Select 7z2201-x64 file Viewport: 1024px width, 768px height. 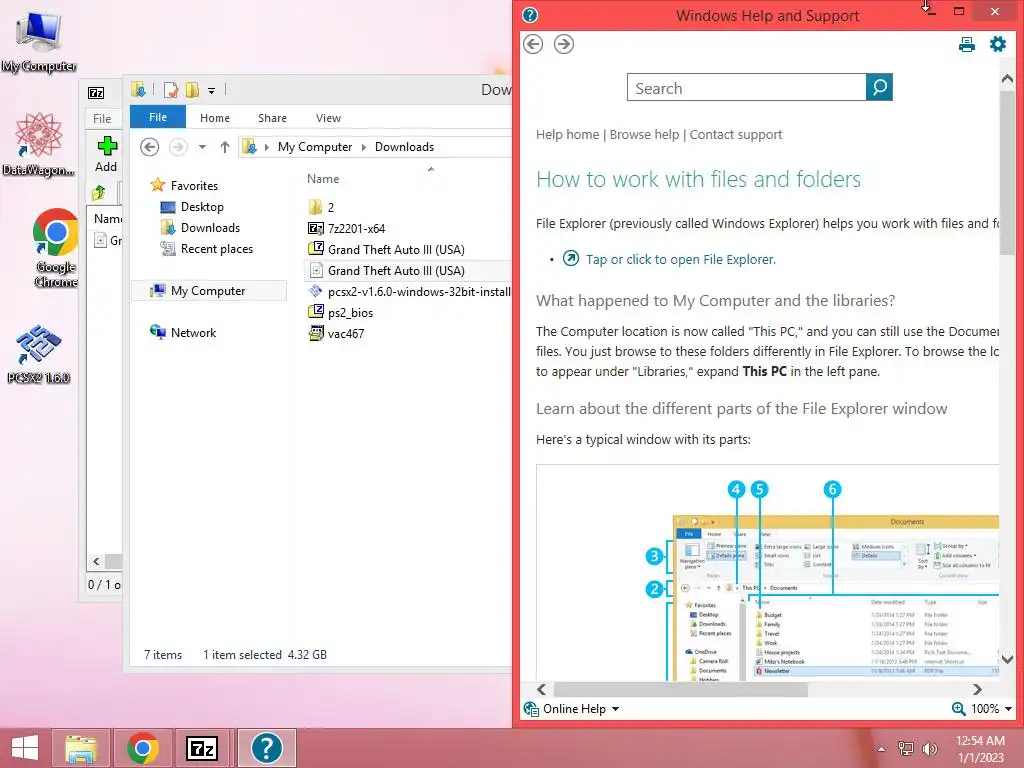(357, 229)
